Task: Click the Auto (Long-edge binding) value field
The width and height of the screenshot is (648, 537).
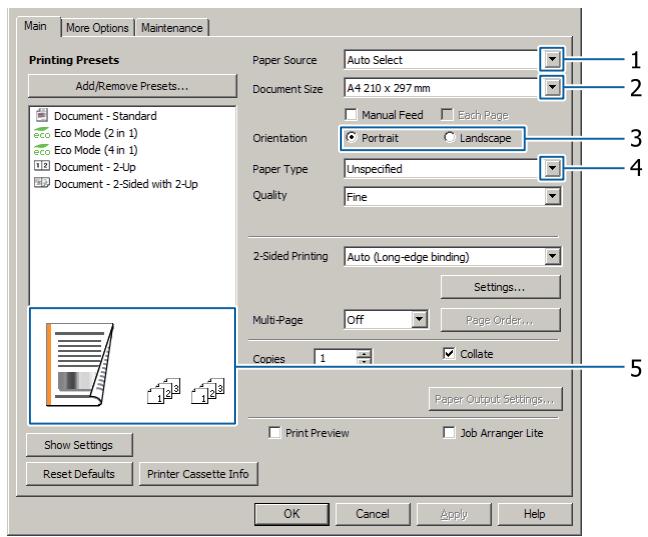Action: tap(443, 257)
